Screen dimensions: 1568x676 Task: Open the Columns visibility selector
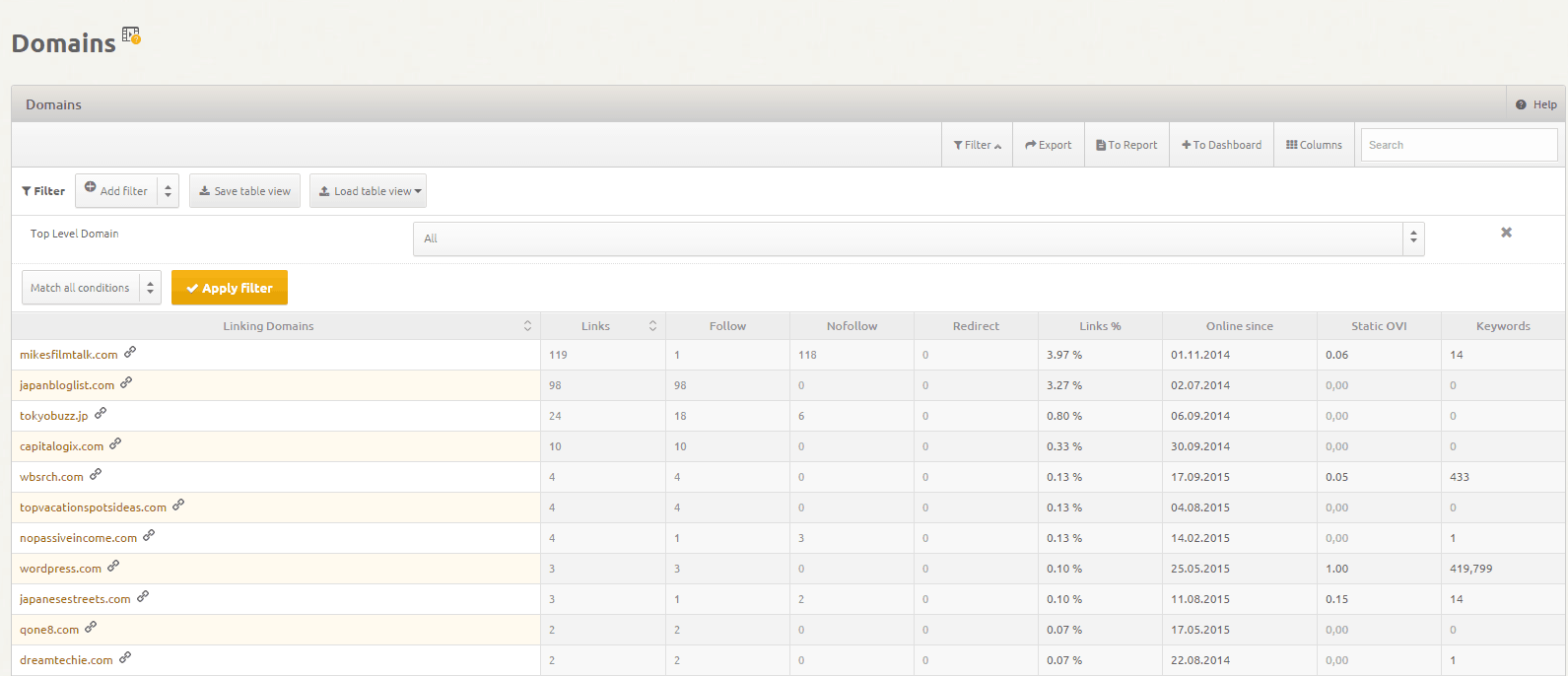[x=1314, y=145]
